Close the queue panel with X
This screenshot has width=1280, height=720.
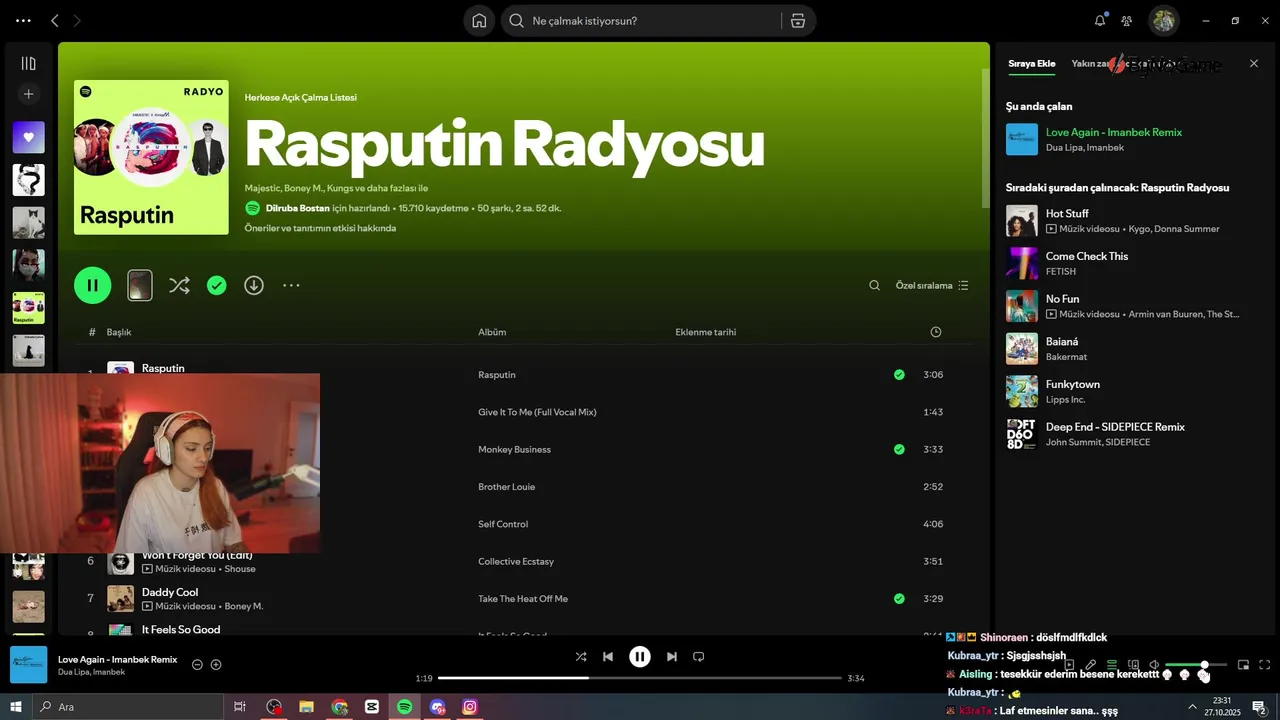click(1254, 63)
